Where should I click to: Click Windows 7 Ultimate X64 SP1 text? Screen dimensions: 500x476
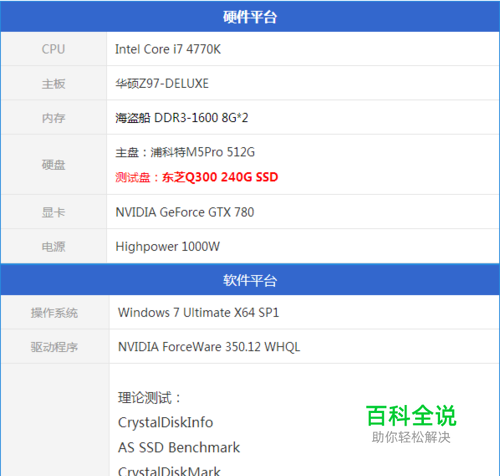point(198,313)
